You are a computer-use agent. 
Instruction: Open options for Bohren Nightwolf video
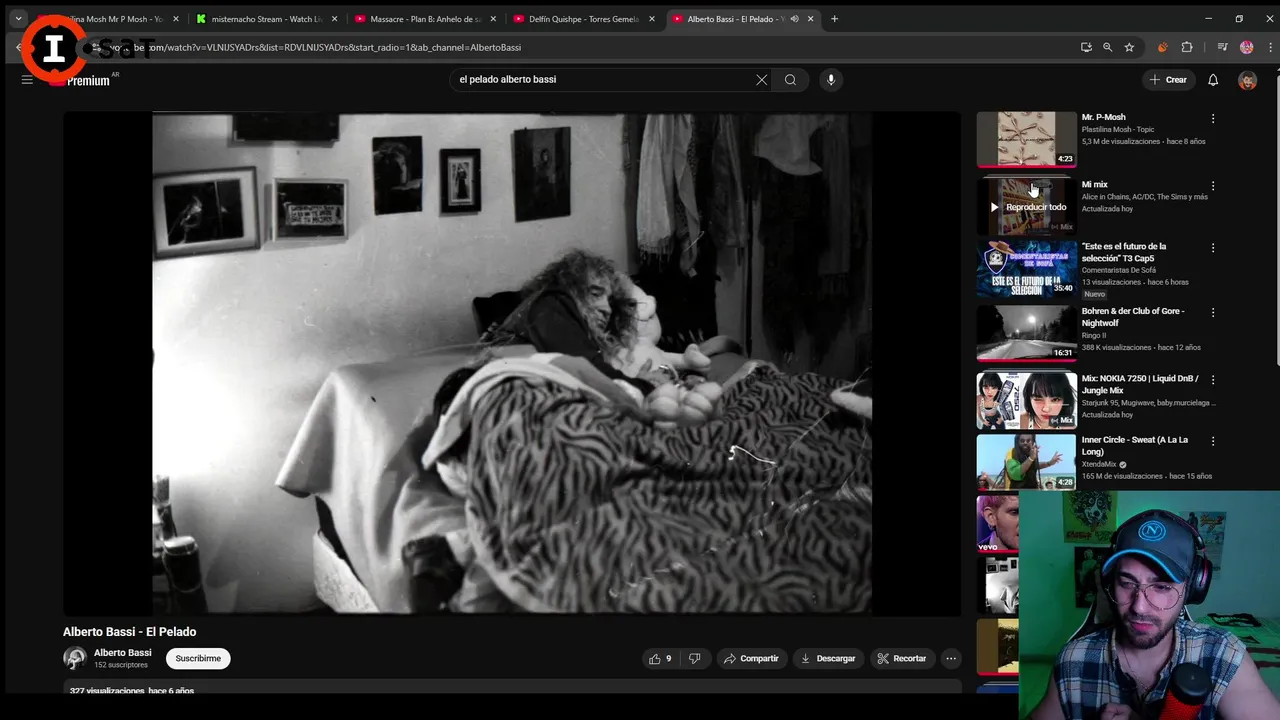pos(1213,312)
